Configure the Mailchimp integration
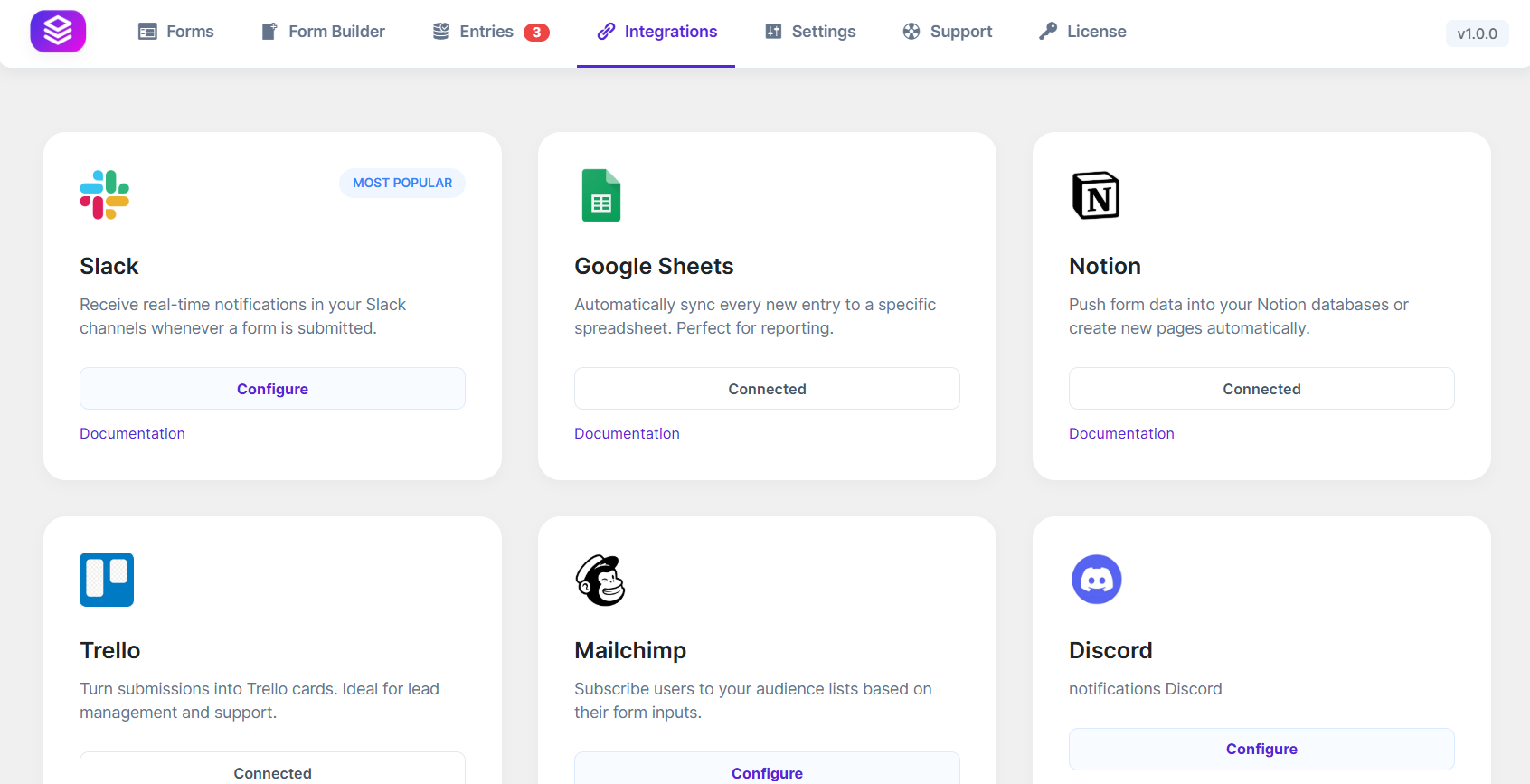This screenshot has width=1530, height=784. point(767,769)
